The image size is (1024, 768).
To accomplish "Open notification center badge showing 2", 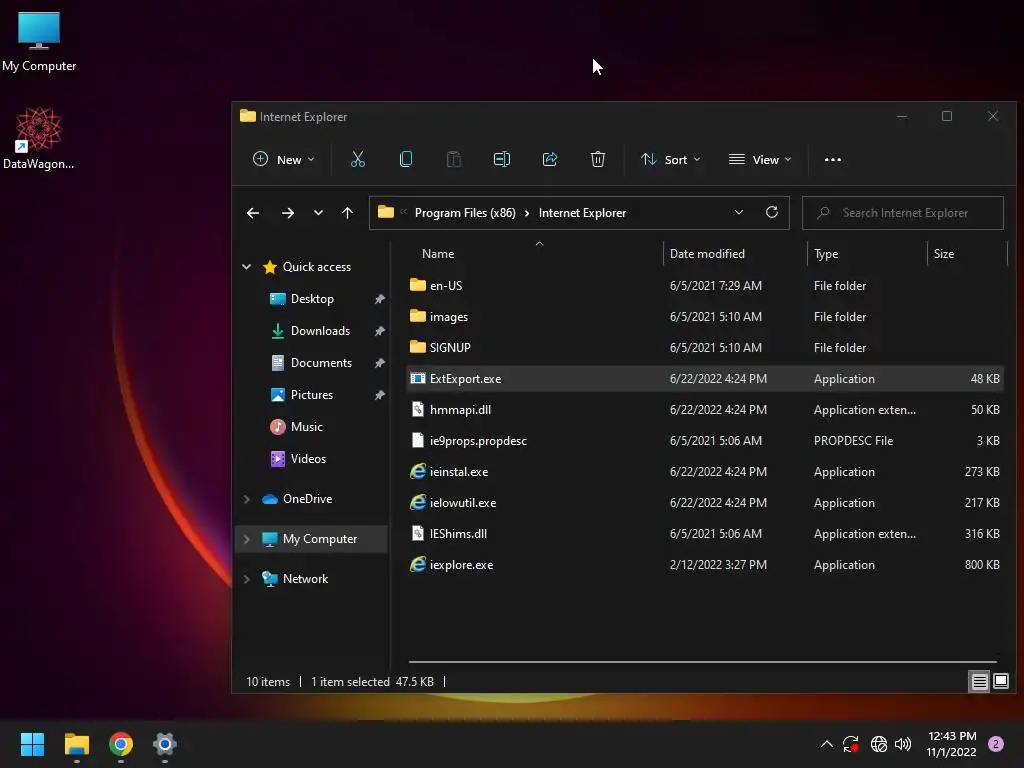I will [x=996, y=744].
